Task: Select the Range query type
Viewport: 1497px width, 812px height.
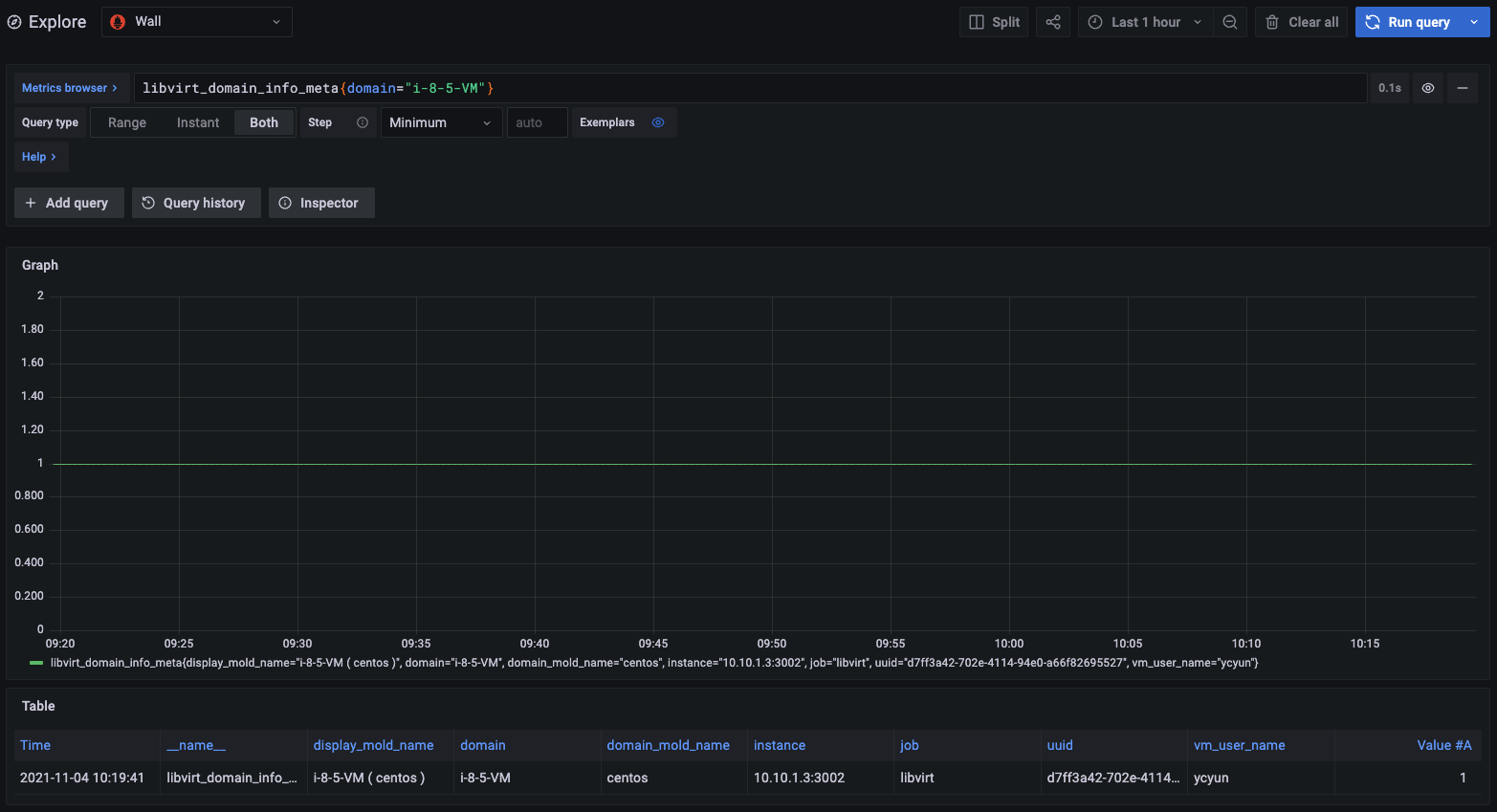Action: click(127, 122)
